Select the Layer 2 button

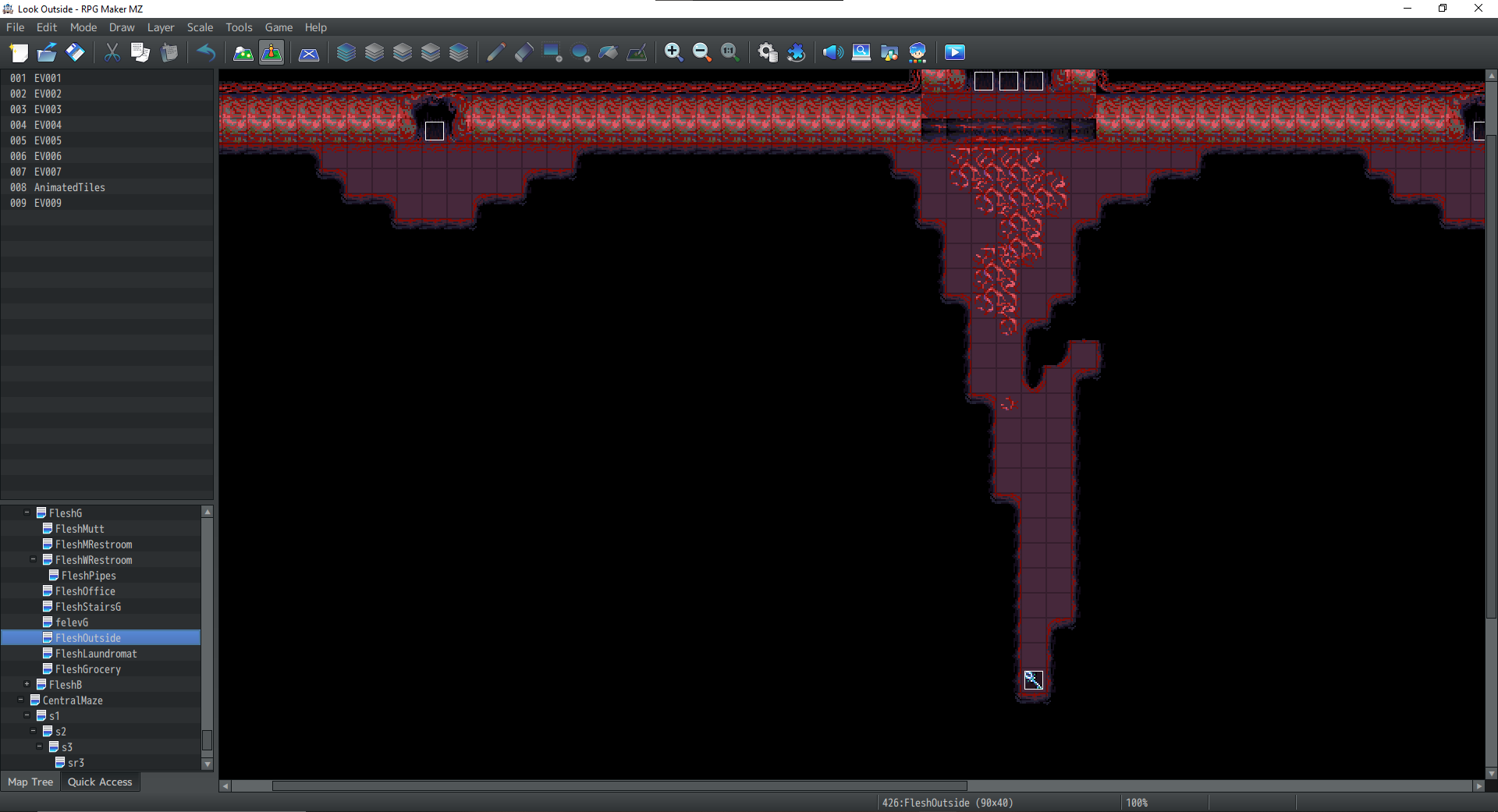coord(403,52)
